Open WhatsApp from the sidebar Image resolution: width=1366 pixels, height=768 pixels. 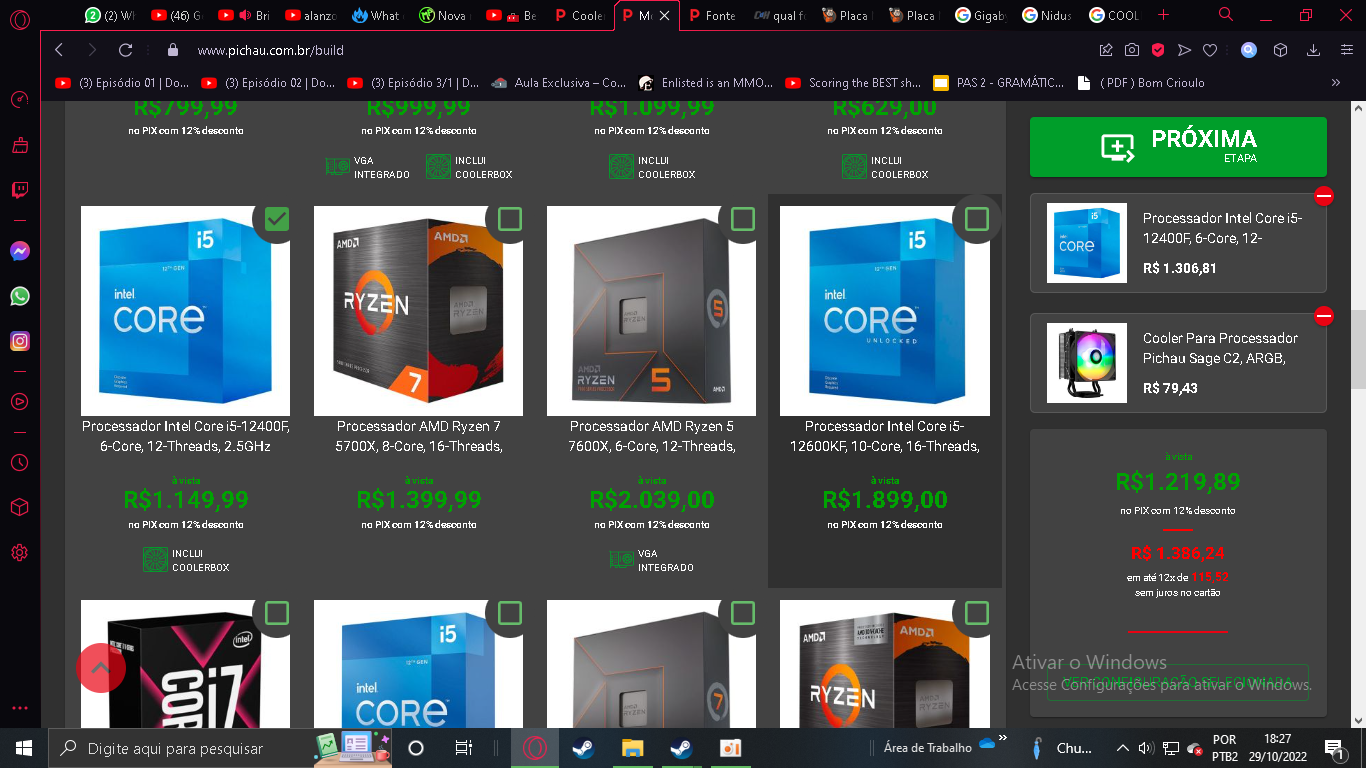pos(20,296)
